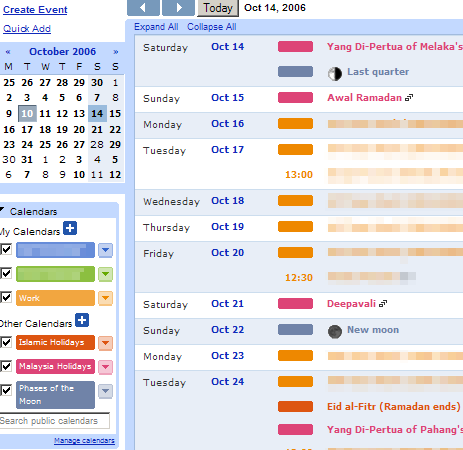This screenshot has height=450, width=463.
Task: Open the Create Event link
Action: (35, 10)
